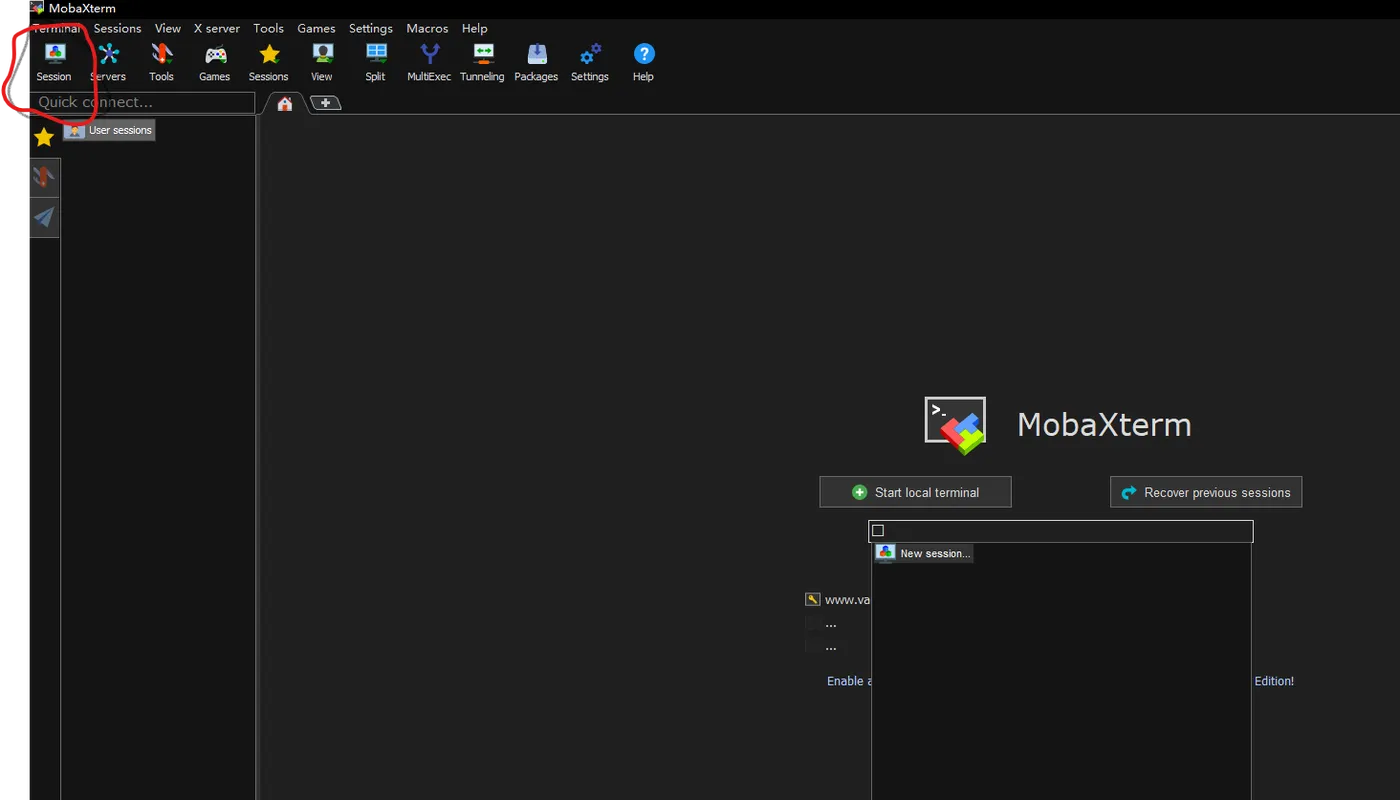Enable MultiExec from the toolbar
Image resolution: width=1400 pixels, height=800 pixels.
pyautogui.click(x=429, y=62)
